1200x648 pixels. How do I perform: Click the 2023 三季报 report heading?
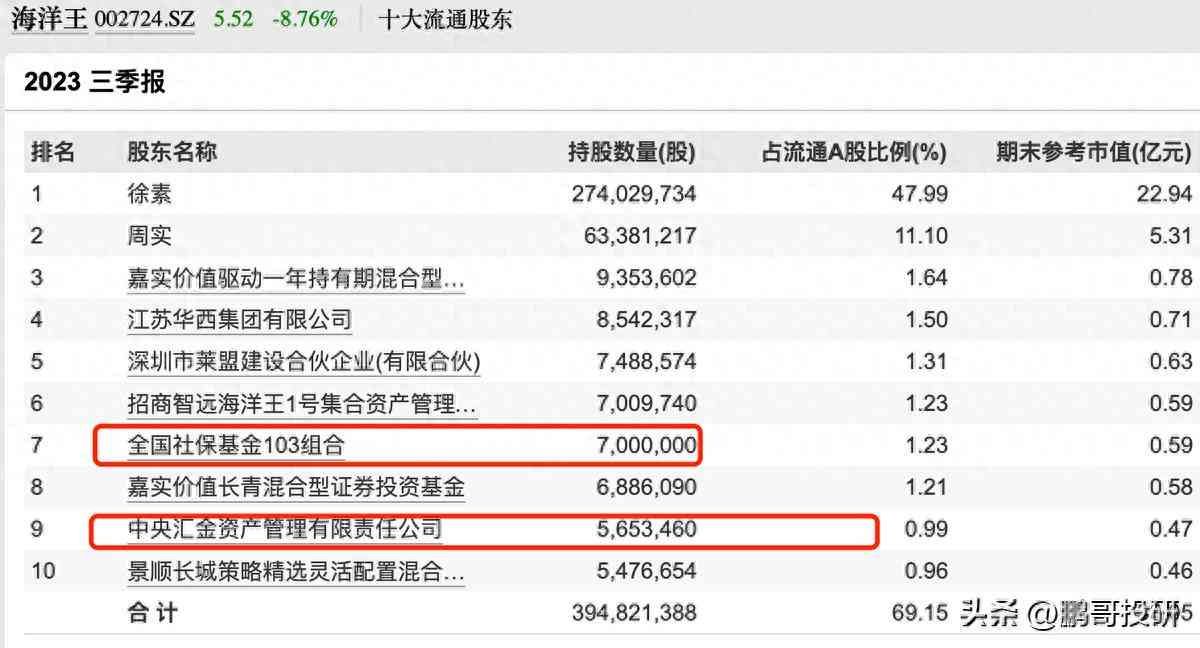pos(95,82)
